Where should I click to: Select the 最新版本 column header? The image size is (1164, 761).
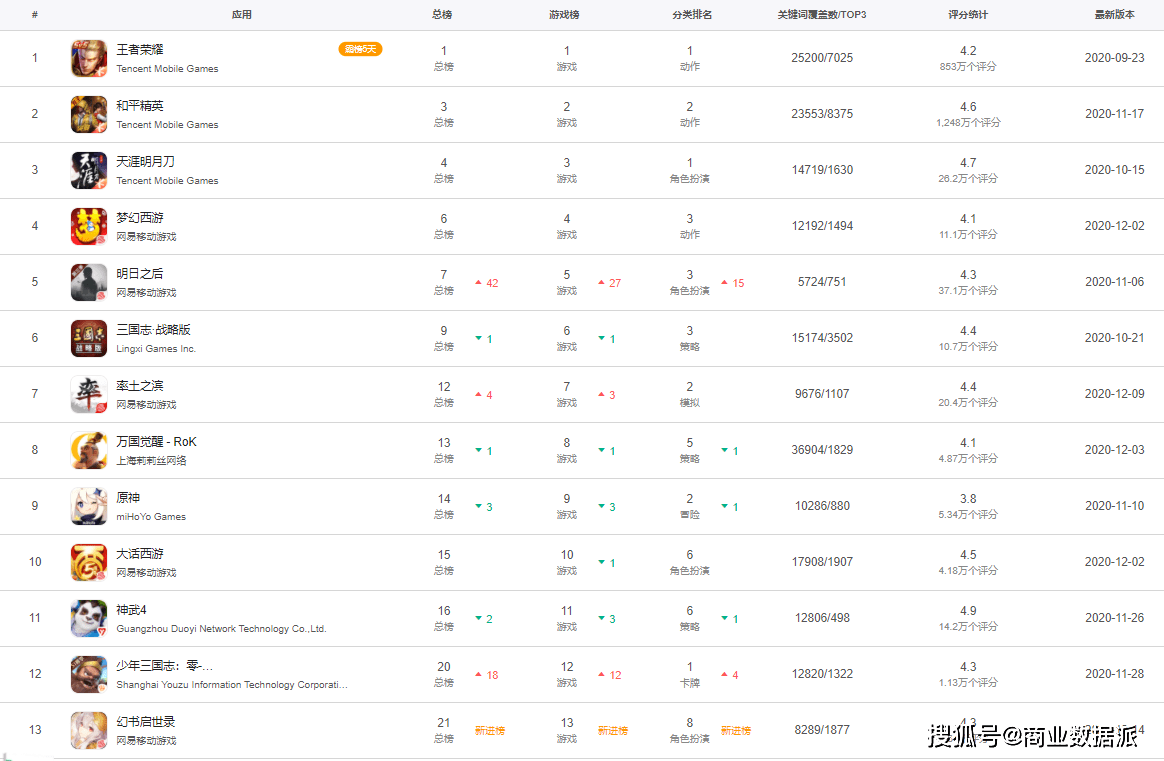tap(1114, 15)
